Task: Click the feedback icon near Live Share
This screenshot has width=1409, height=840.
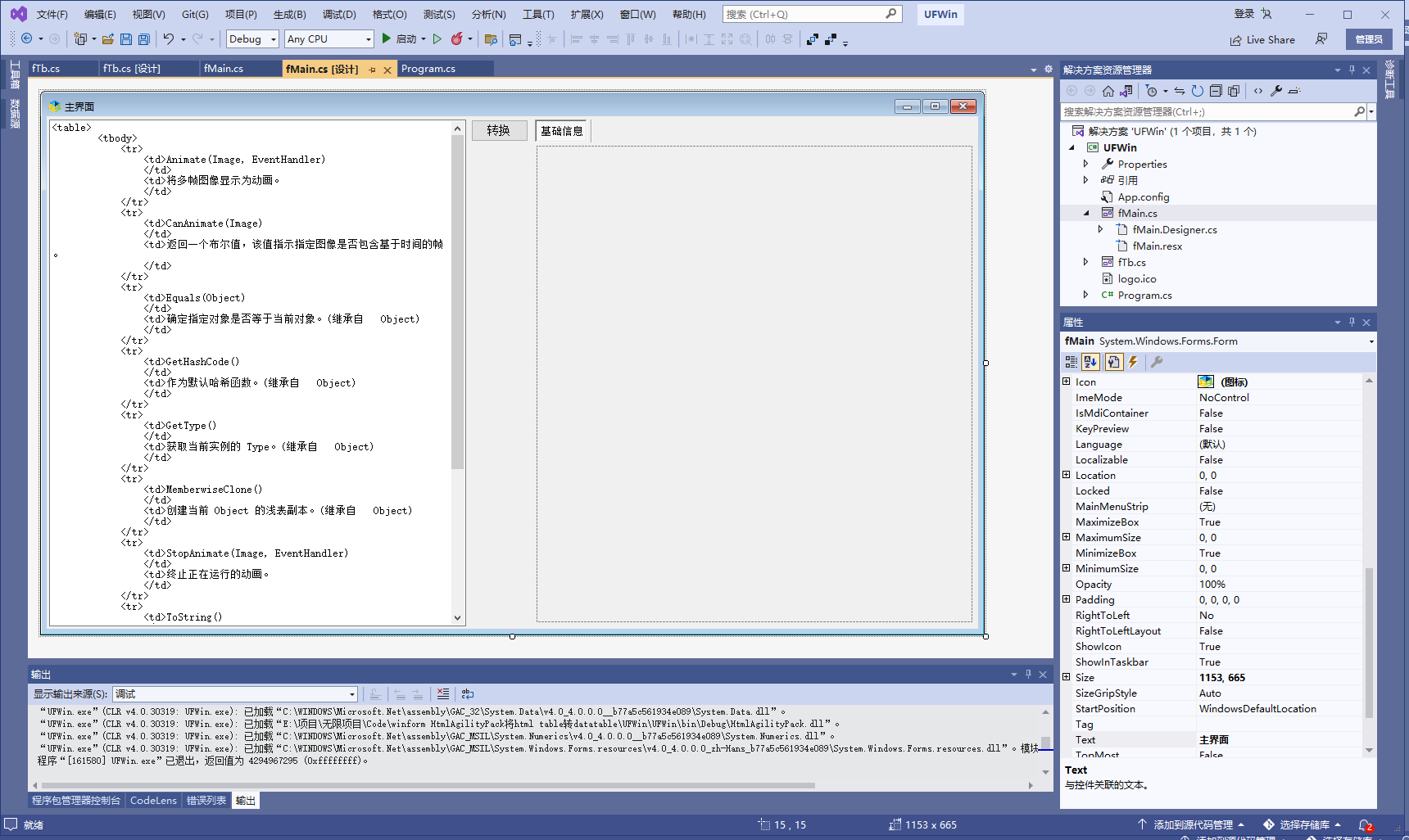Action: 1321,38
